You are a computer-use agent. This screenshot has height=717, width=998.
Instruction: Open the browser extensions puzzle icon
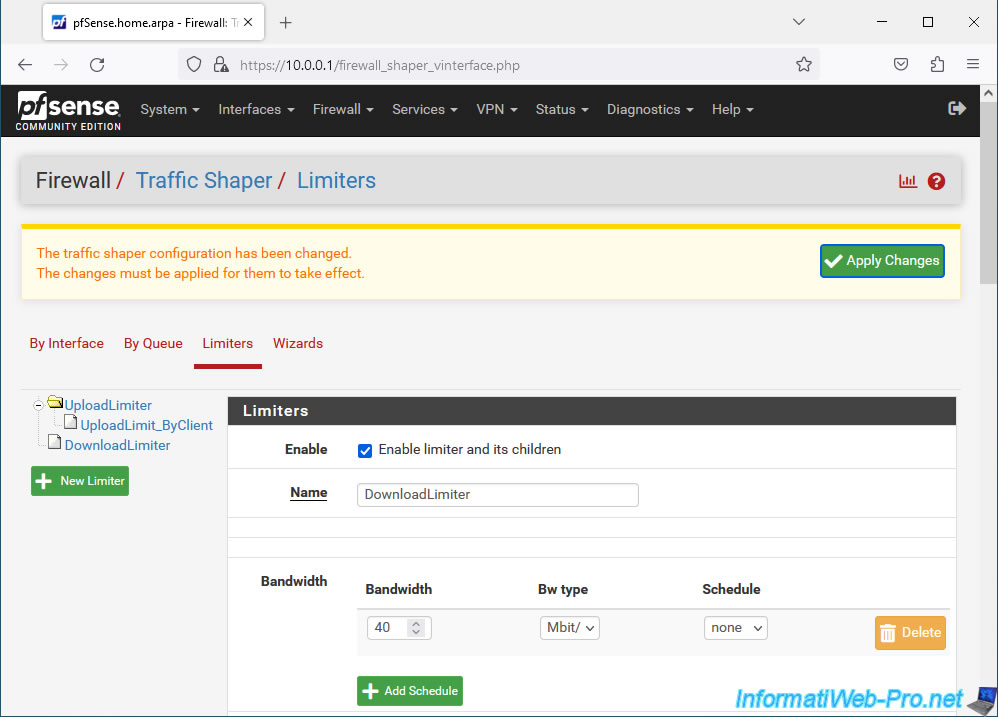(x=937, y=64)
